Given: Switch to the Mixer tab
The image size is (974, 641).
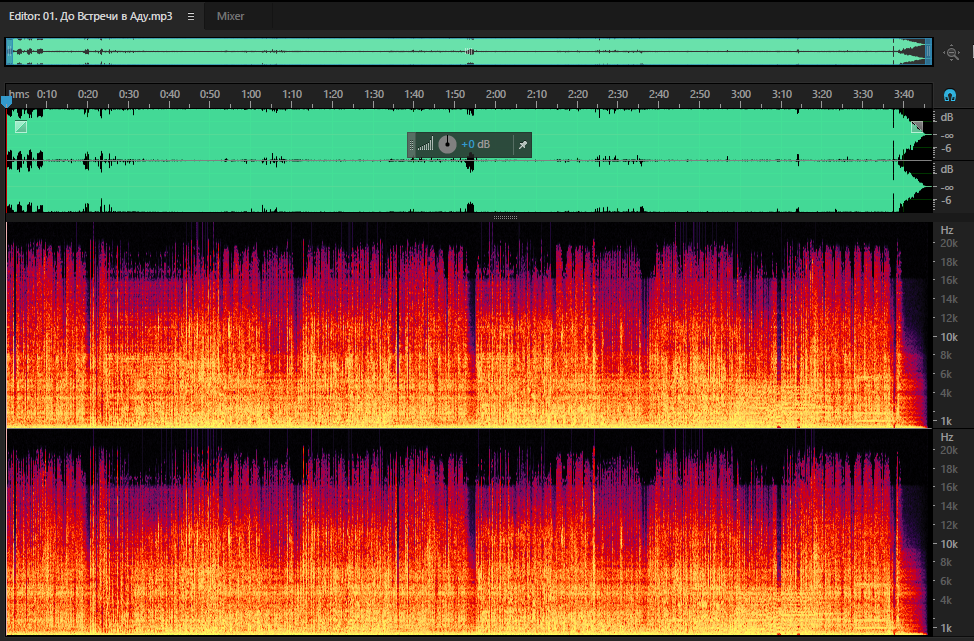Looking at the screenshot, I should (230, 16).
